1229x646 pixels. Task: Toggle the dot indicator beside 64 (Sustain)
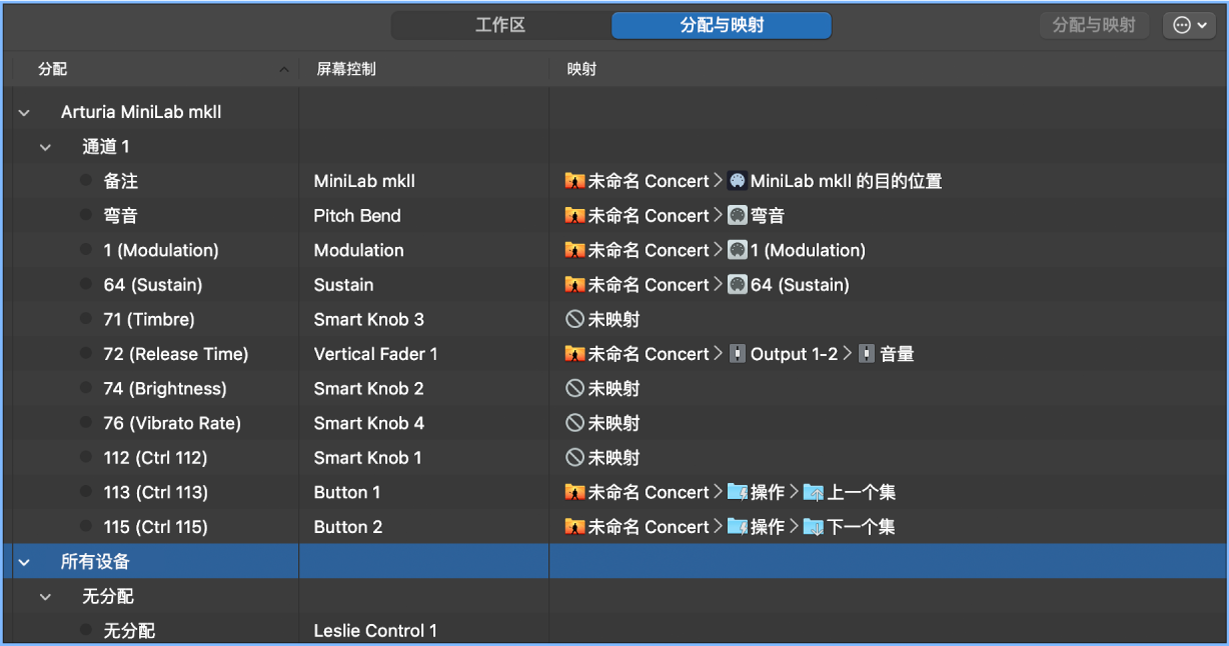tap(86, 285)
